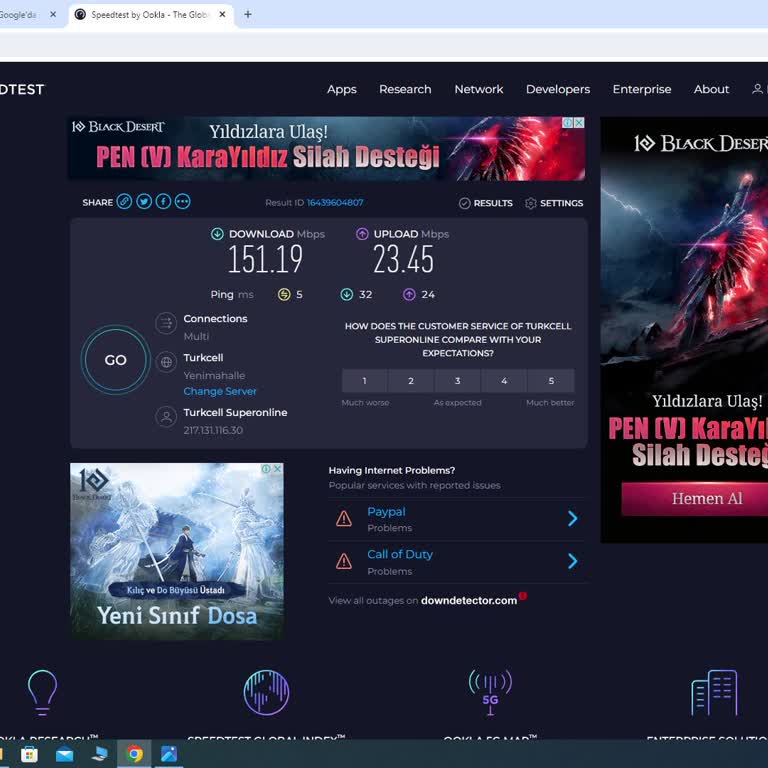This screenshot has height=768, width=768.
Task: Click the Yenimahalle server location text
Action: coord(214,375)
